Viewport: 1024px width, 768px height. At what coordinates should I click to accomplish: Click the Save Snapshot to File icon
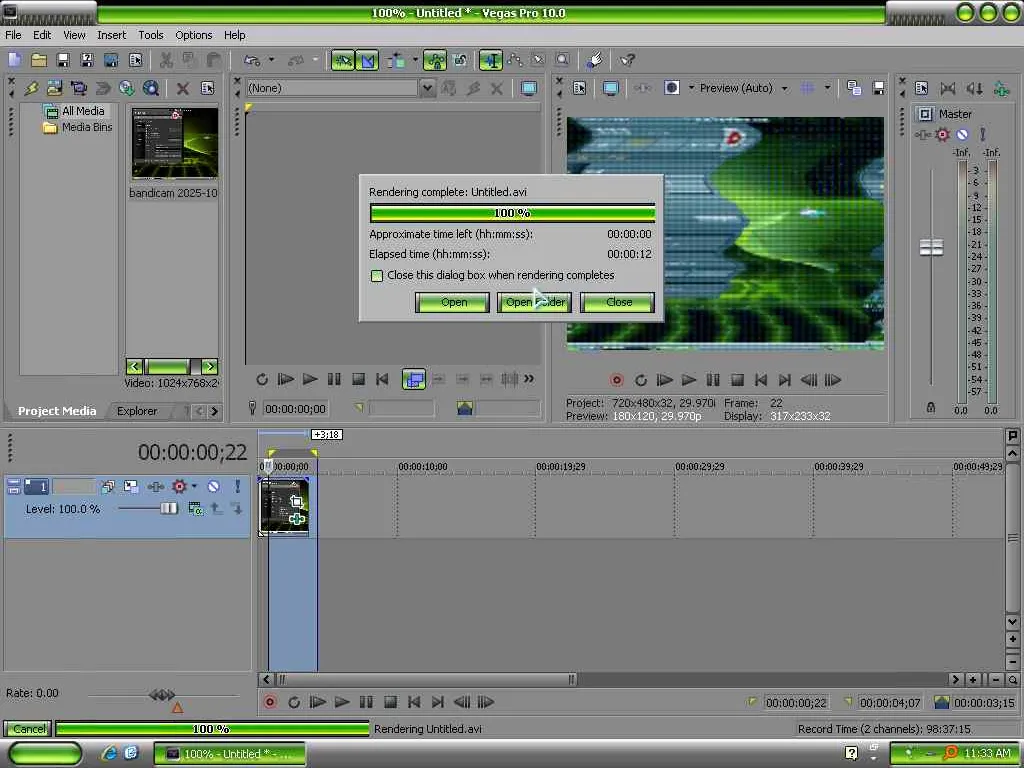pyautogui.click(x=878, y=88)
